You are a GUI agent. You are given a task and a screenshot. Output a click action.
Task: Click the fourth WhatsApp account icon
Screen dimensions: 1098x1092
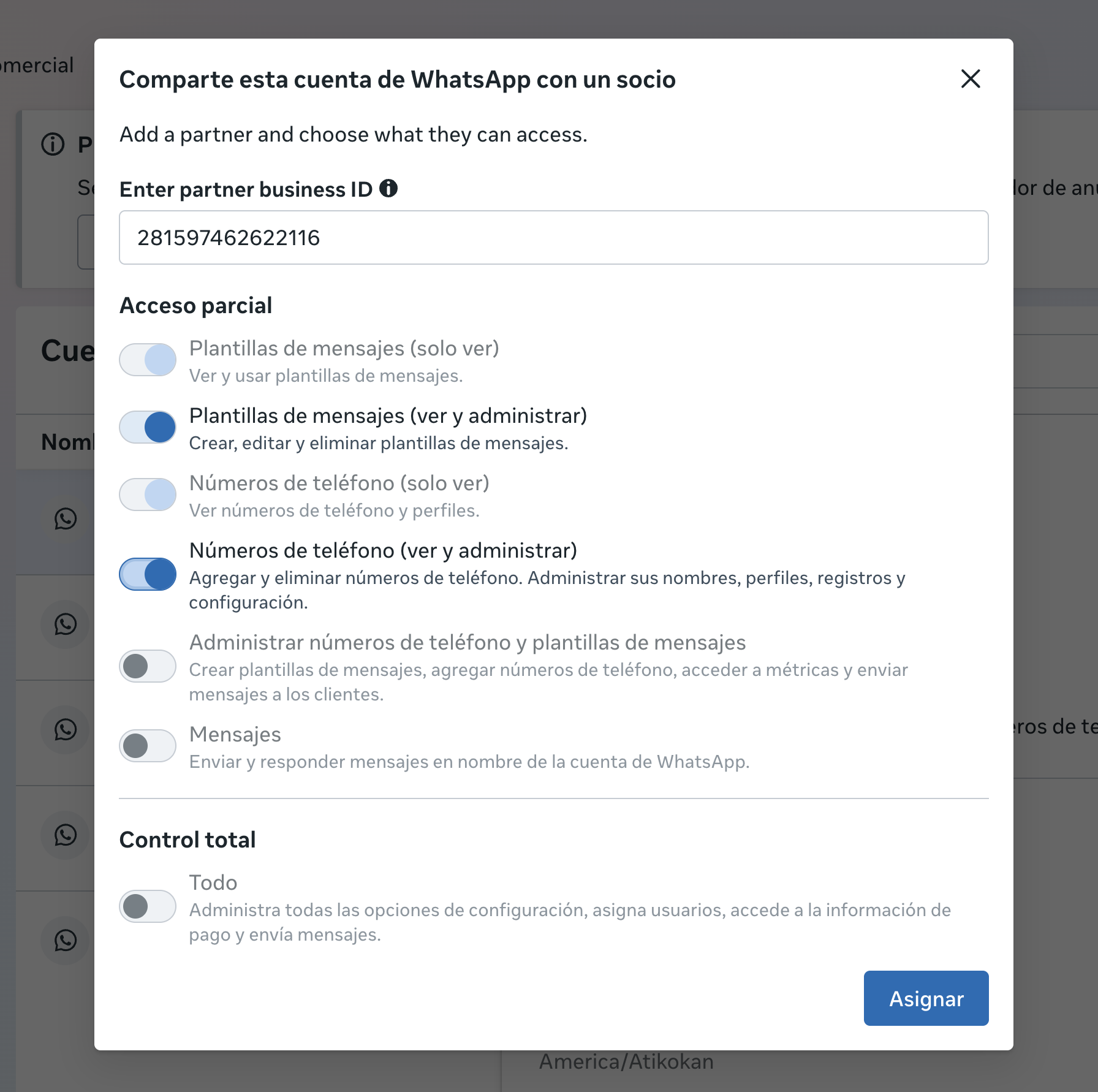66,835
